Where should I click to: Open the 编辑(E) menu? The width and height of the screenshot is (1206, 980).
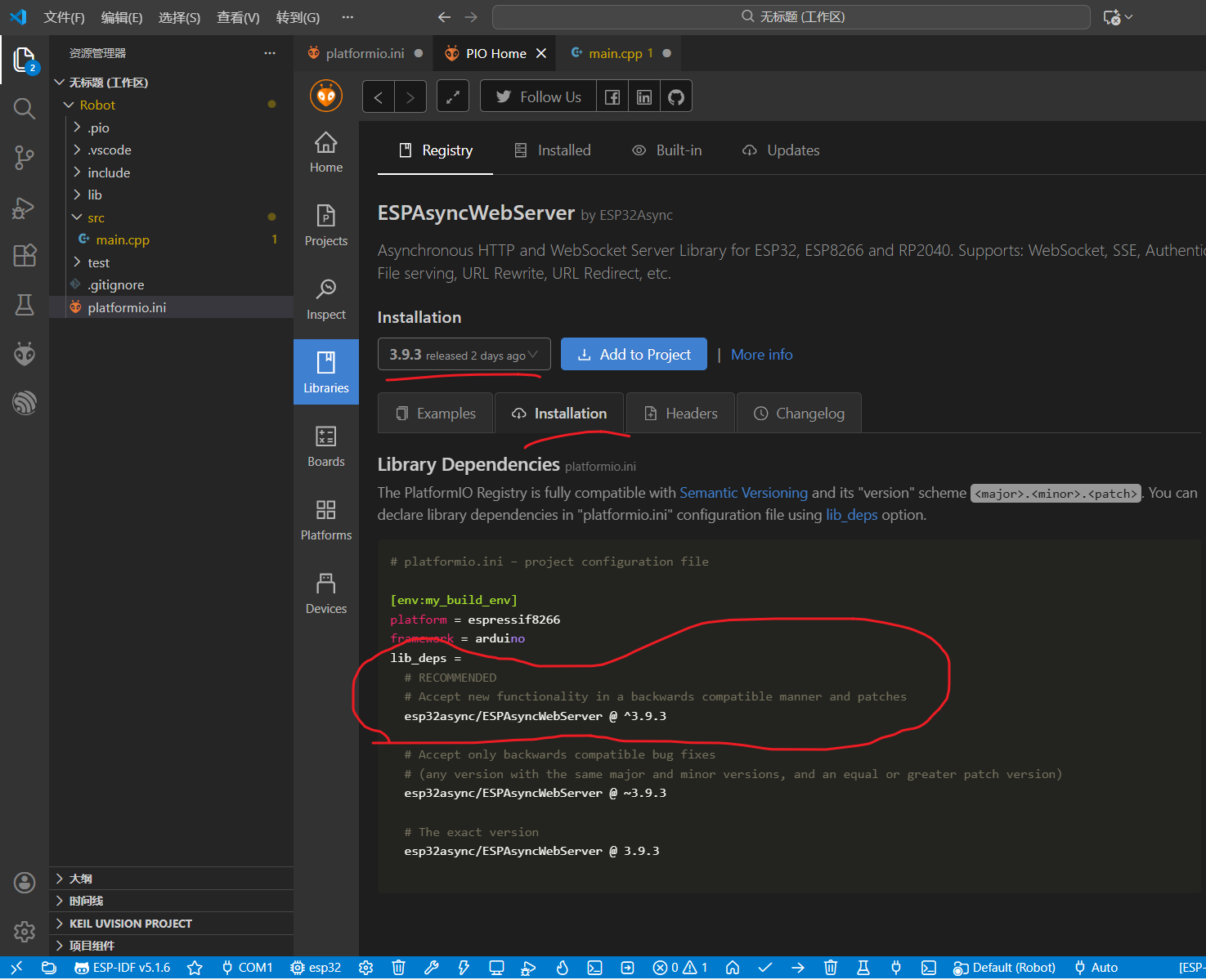pos(121,17)
